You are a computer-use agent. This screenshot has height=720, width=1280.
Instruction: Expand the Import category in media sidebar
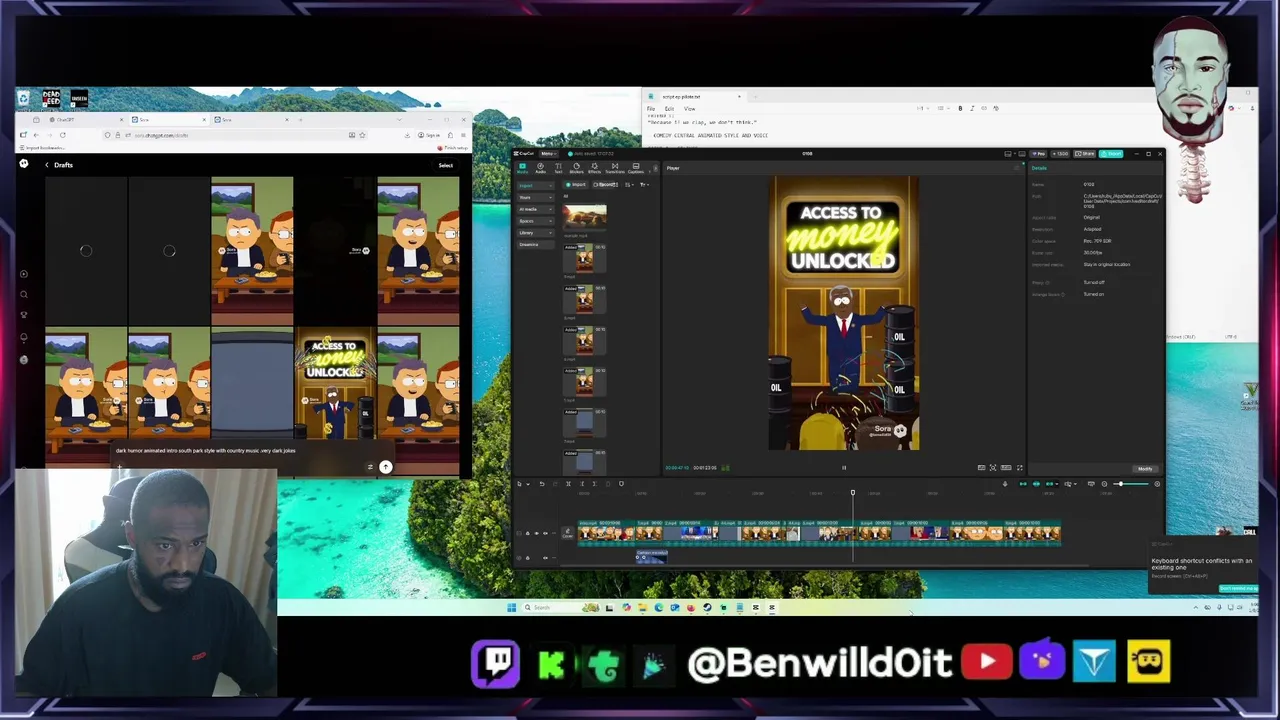tap(535, 186)
